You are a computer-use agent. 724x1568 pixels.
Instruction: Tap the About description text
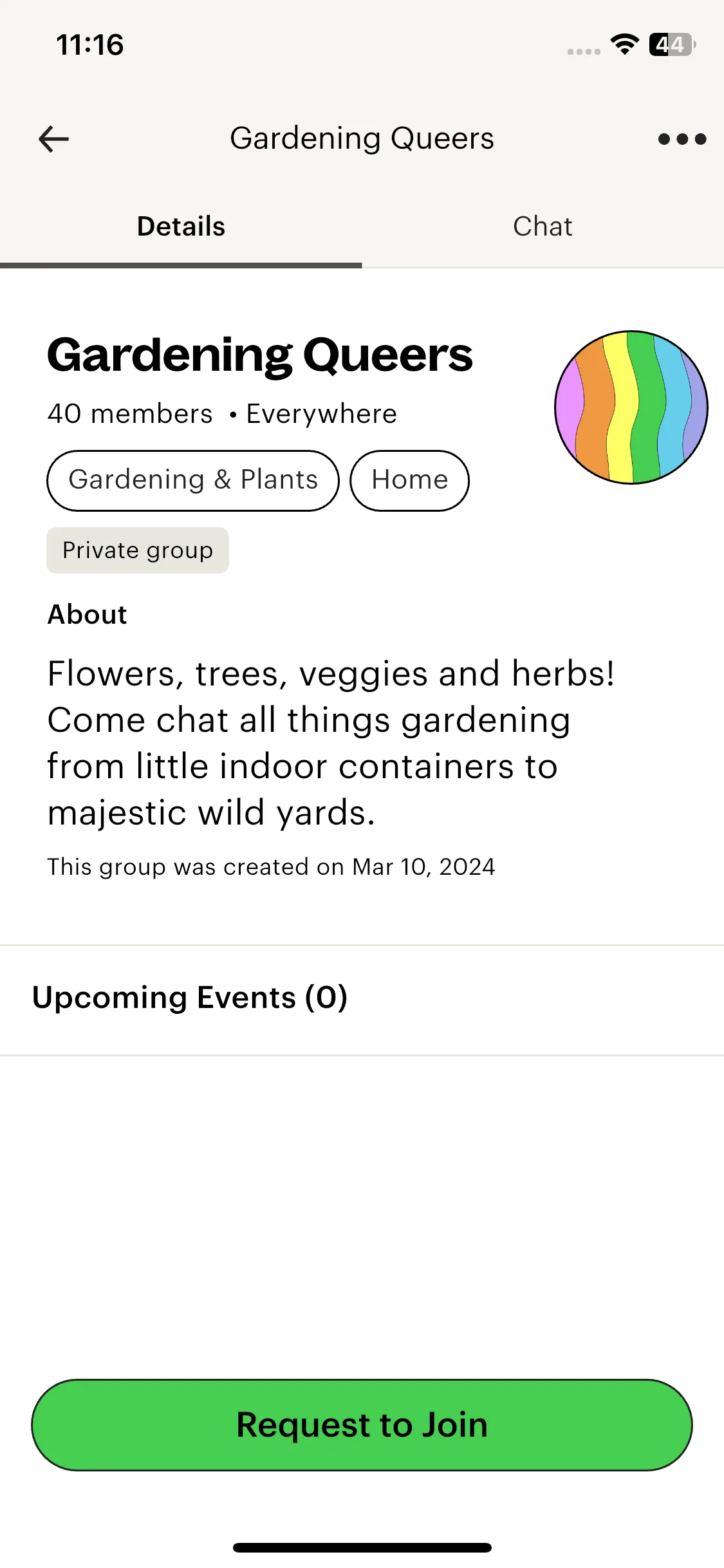(x=330, y=743)
